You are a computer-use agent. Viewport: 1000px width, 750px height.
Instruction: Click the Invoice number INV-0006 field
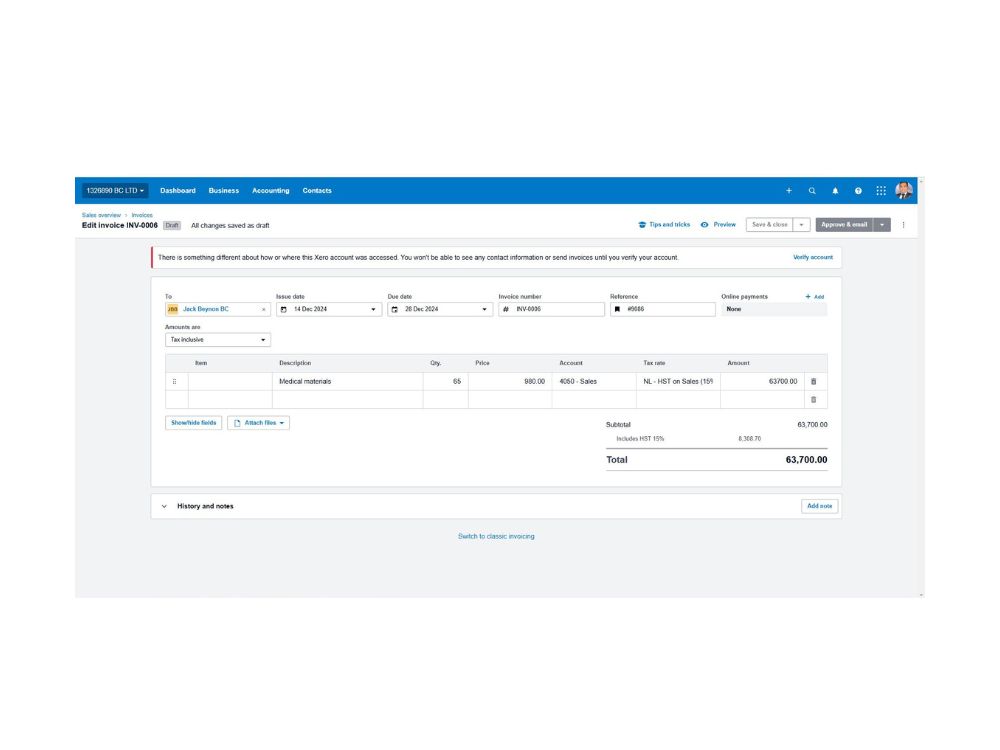(552, 309)
